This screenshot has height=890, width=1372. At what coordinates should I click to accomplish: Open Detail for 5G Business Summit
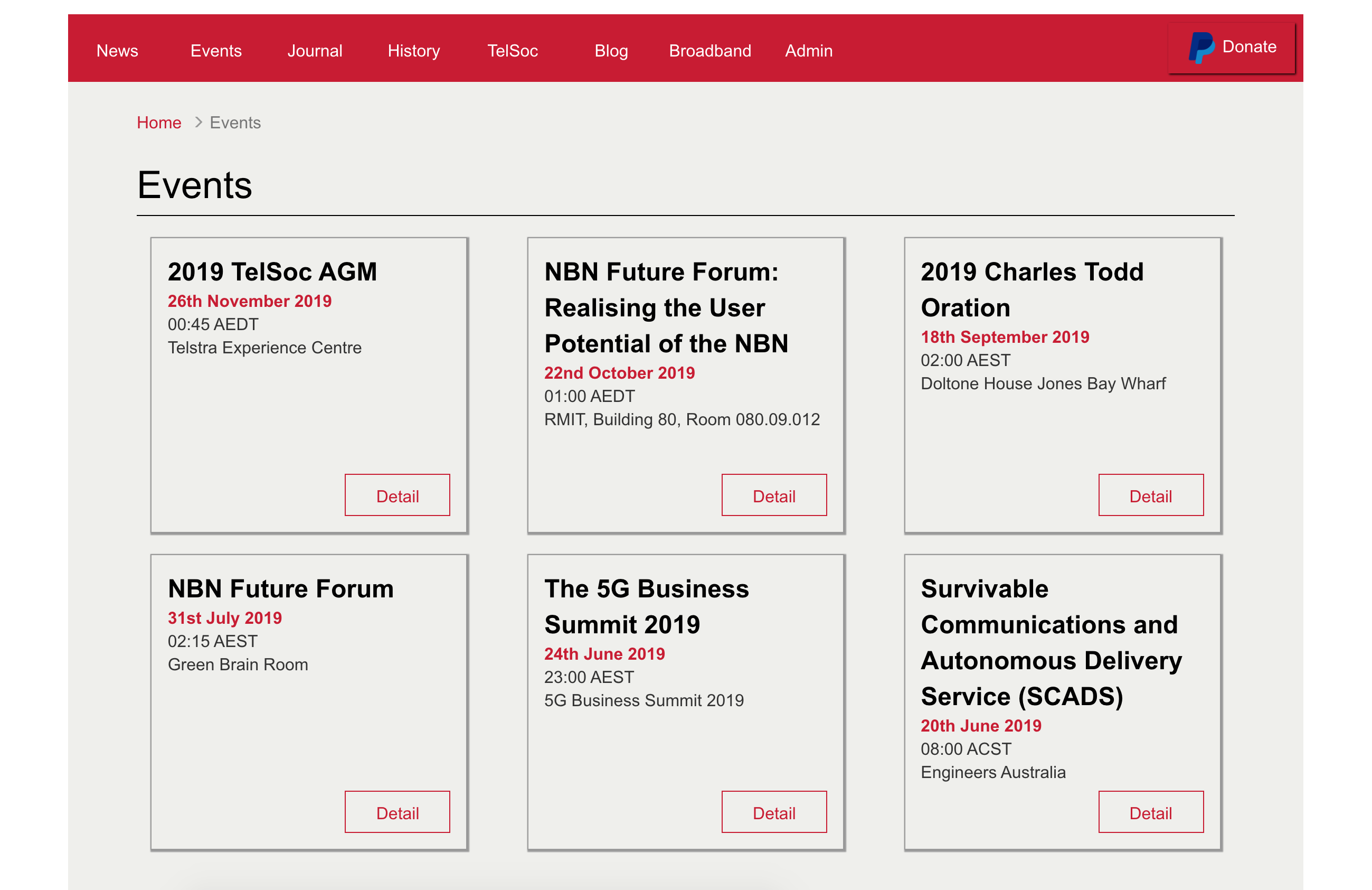773,812
